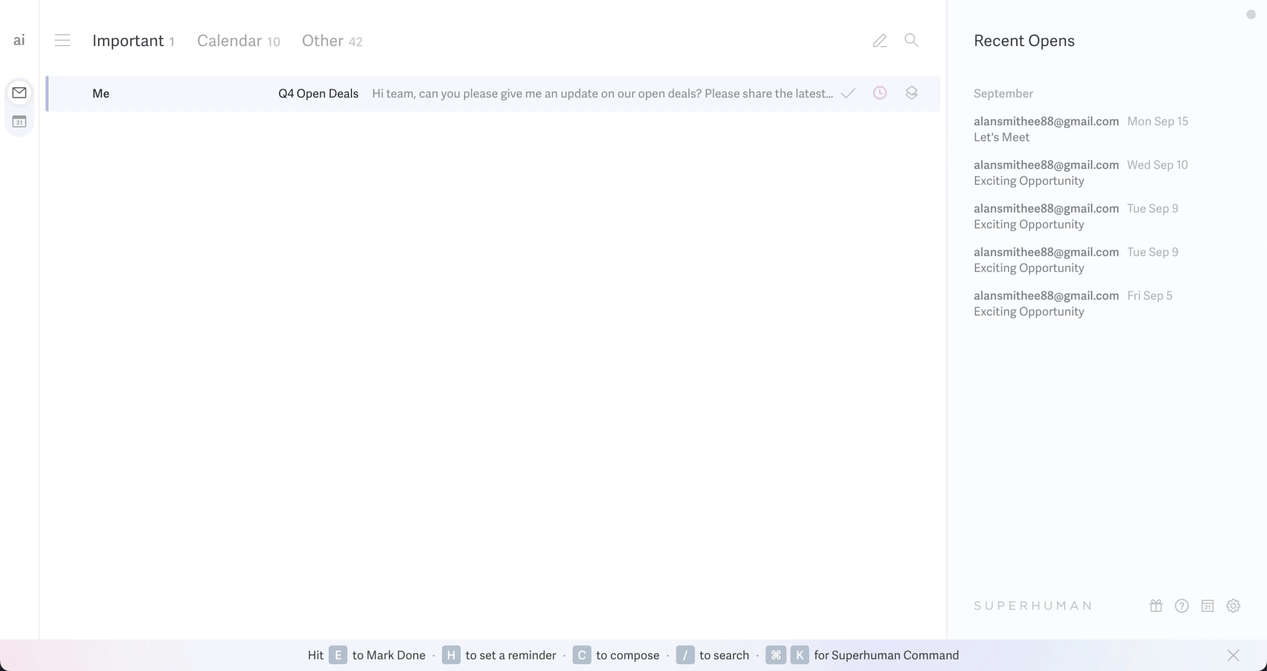Viewport: 1267px width, 671px height.
Task: Click the ai logo in sidebar
Action: coord(19,41)
